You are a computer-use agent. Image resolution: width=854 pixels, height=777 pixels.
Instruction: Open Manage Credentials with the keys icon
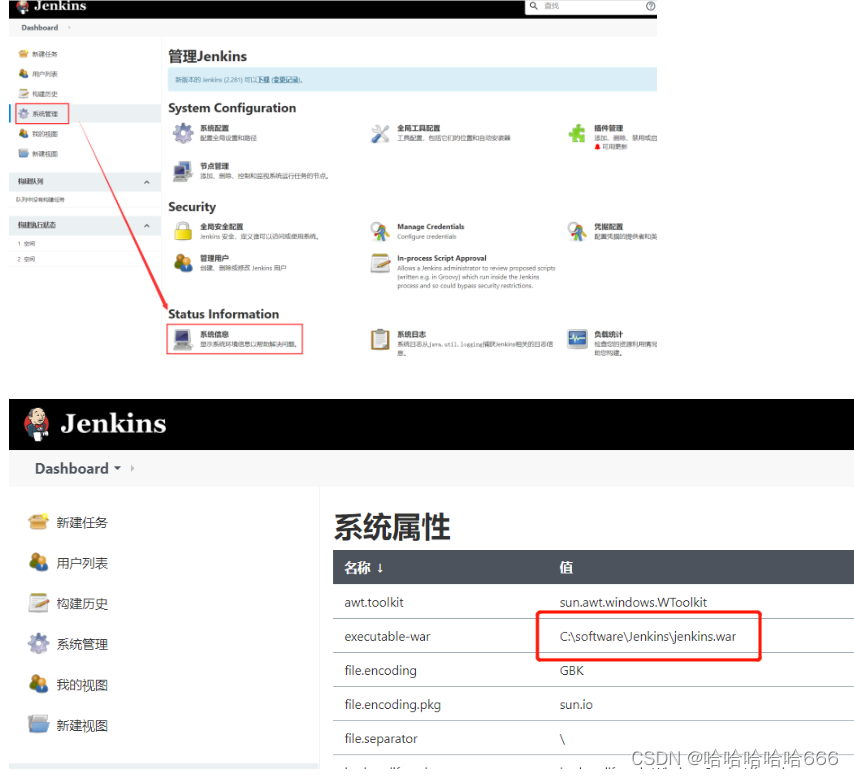(381, 229)
